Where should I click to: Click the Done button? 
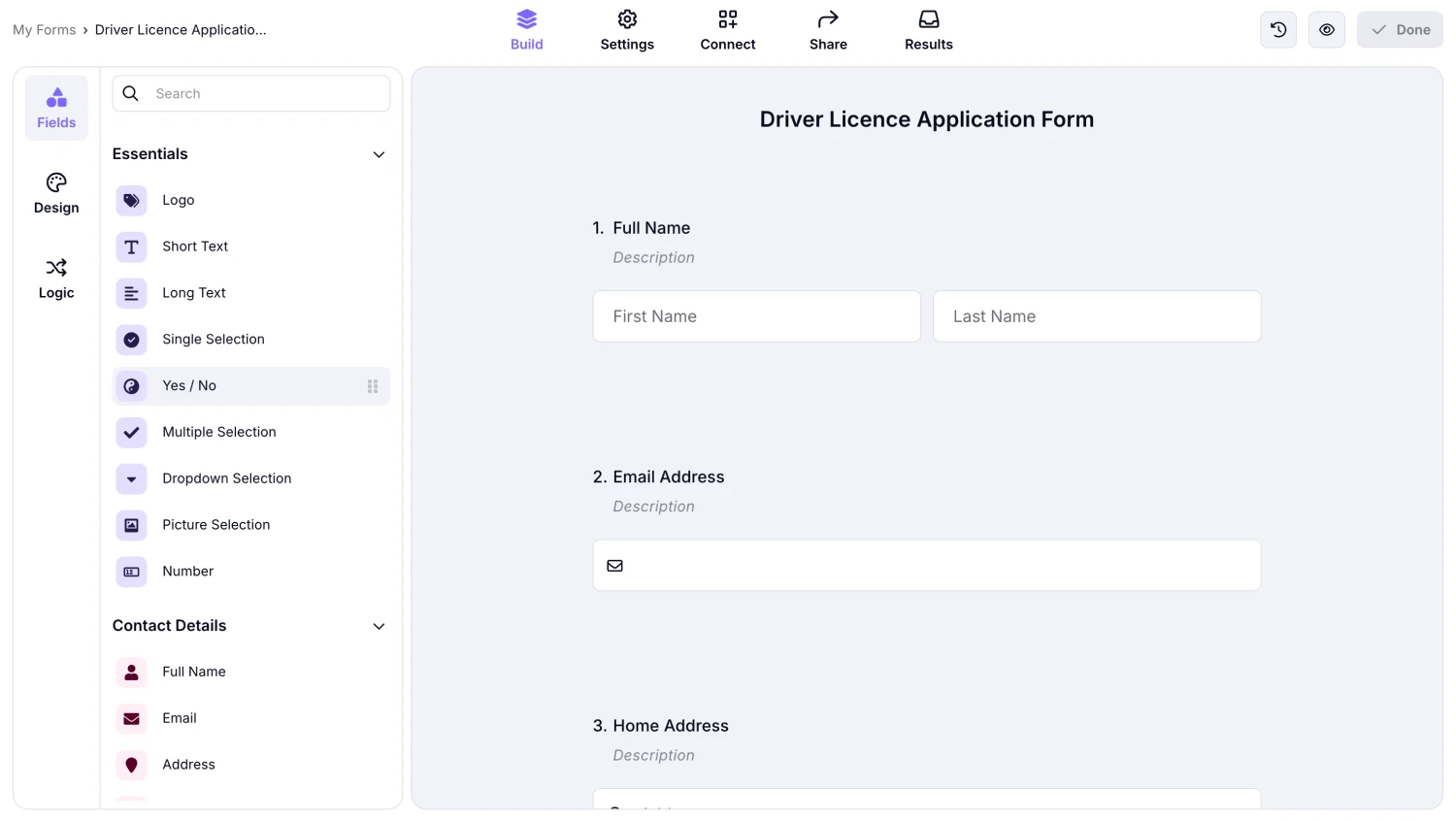pos(1399,29)
